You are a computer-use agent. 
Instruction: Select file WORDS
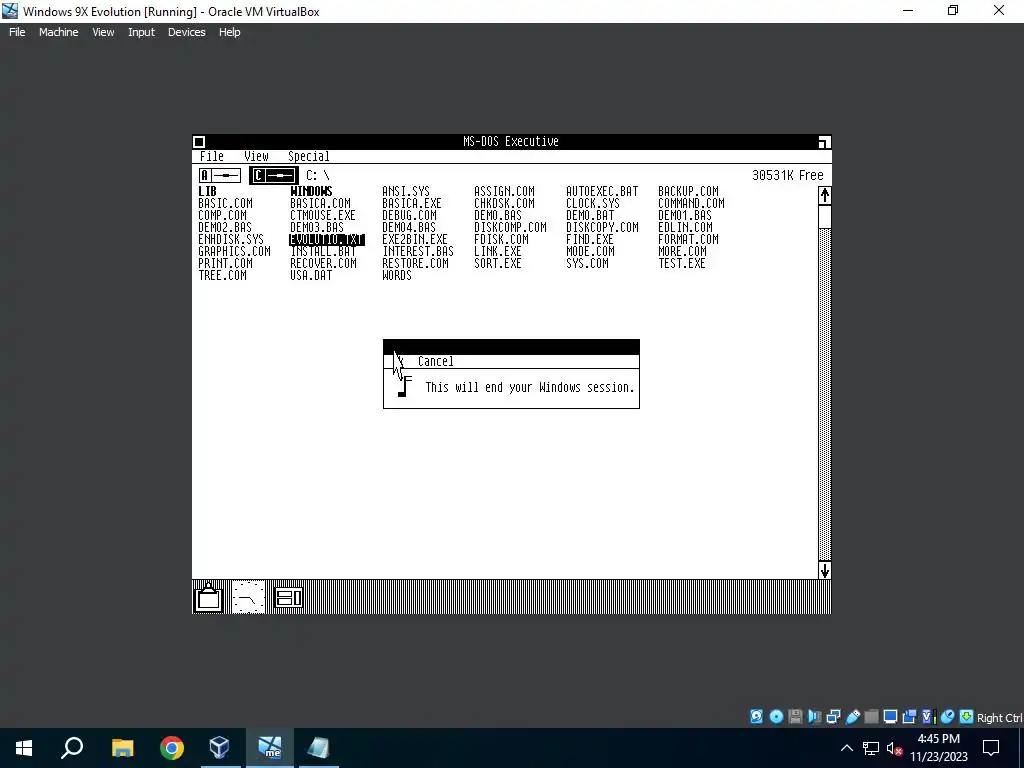tap(396, 276)
